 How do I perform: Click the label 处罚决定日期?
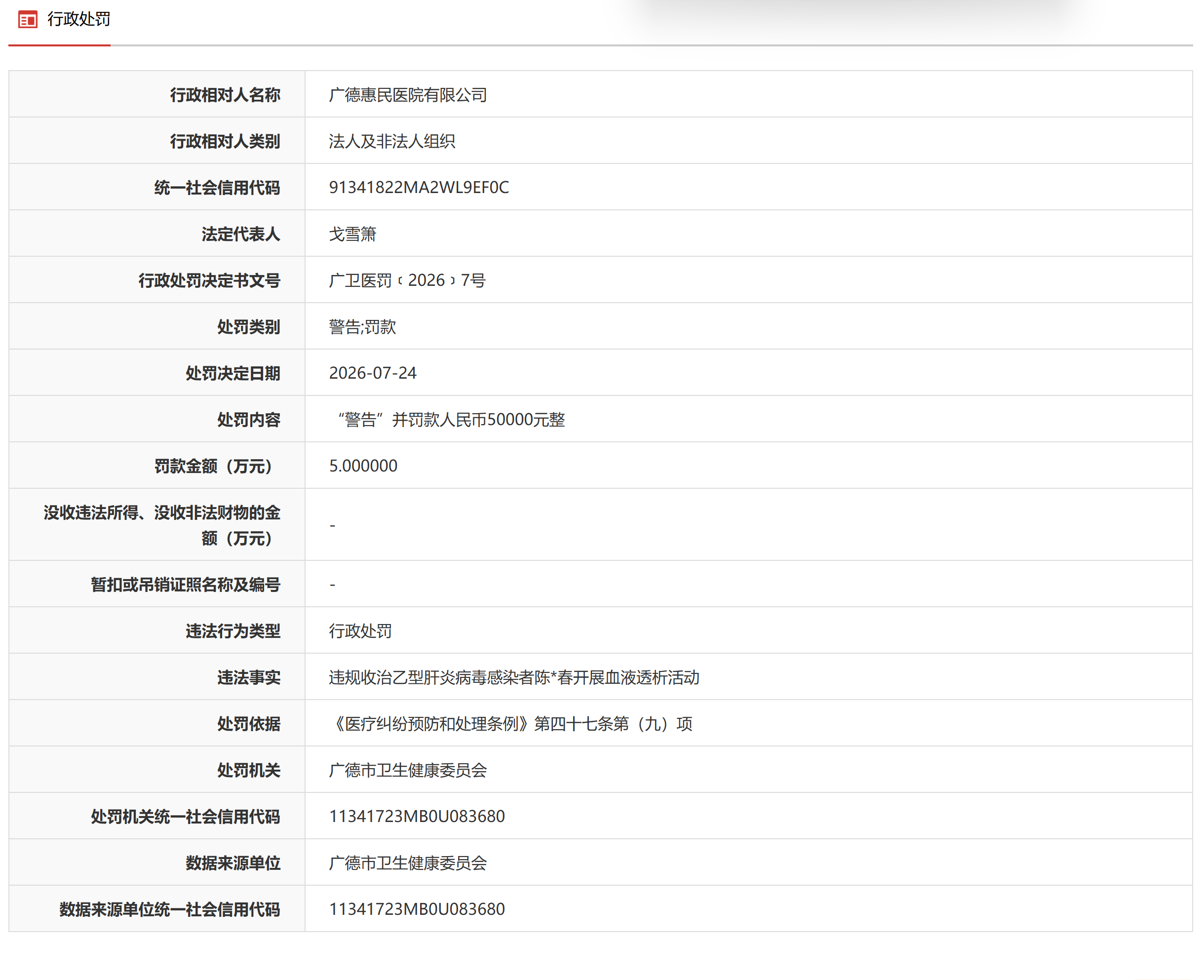[233, 373]
